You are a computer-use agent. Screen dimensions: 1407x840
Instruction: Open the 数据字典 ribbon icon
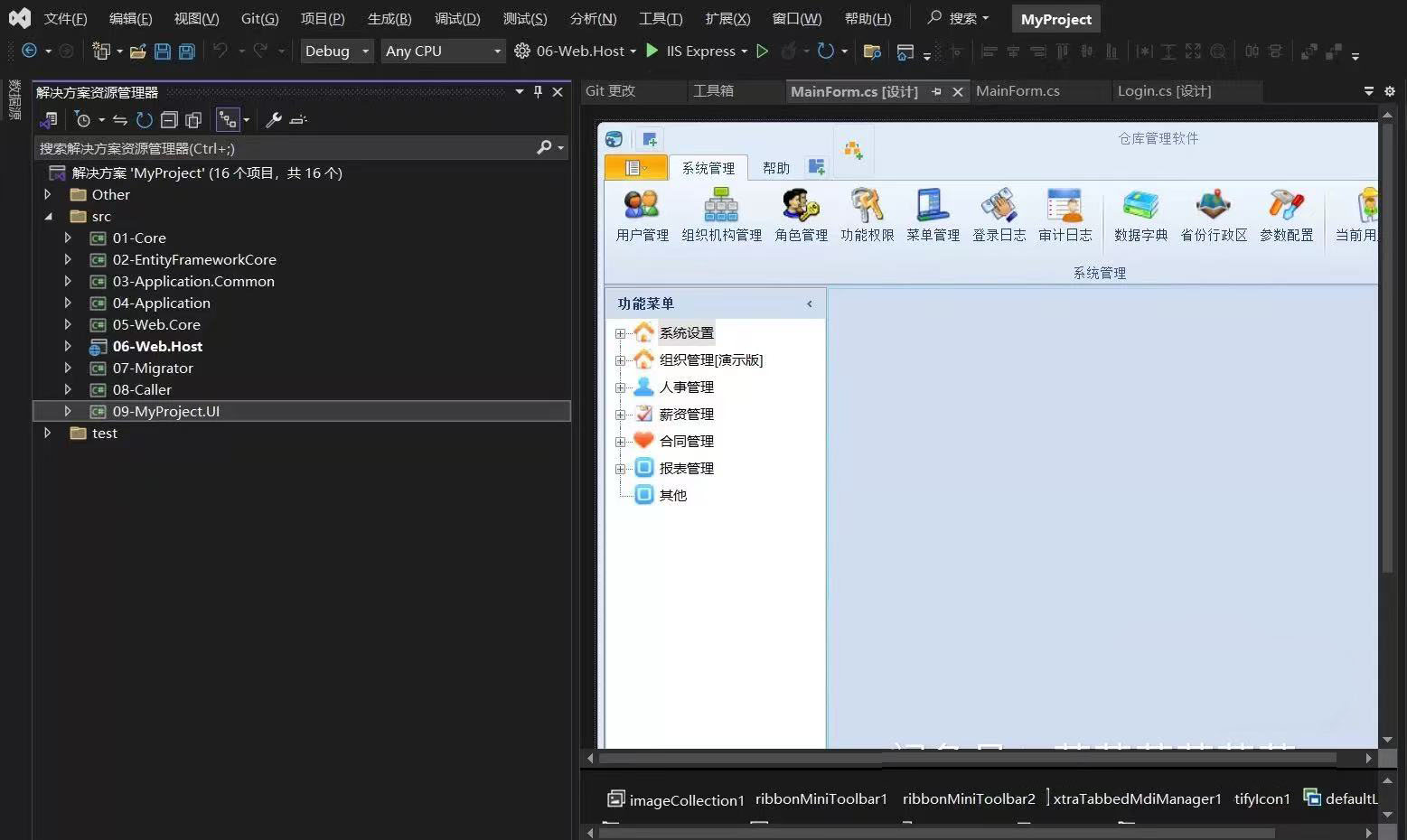point(1140,216)
